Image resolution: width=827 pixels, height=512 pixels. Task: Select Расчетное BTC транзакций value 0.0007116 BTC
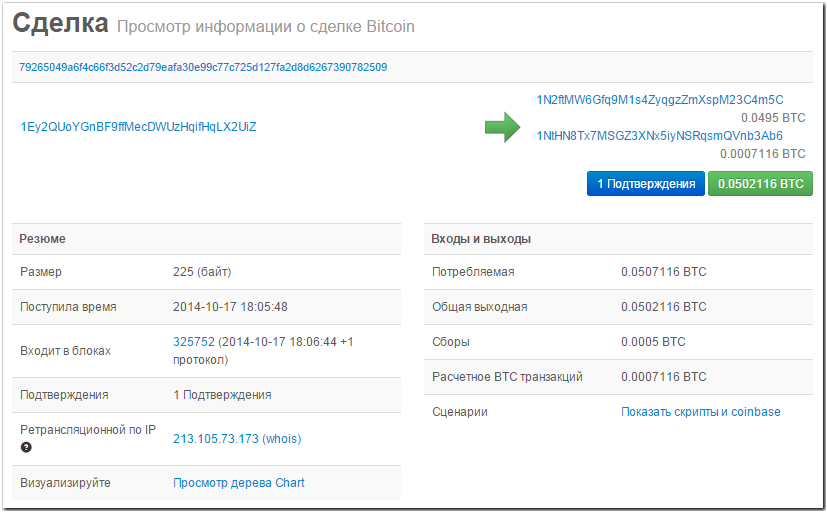663,377
